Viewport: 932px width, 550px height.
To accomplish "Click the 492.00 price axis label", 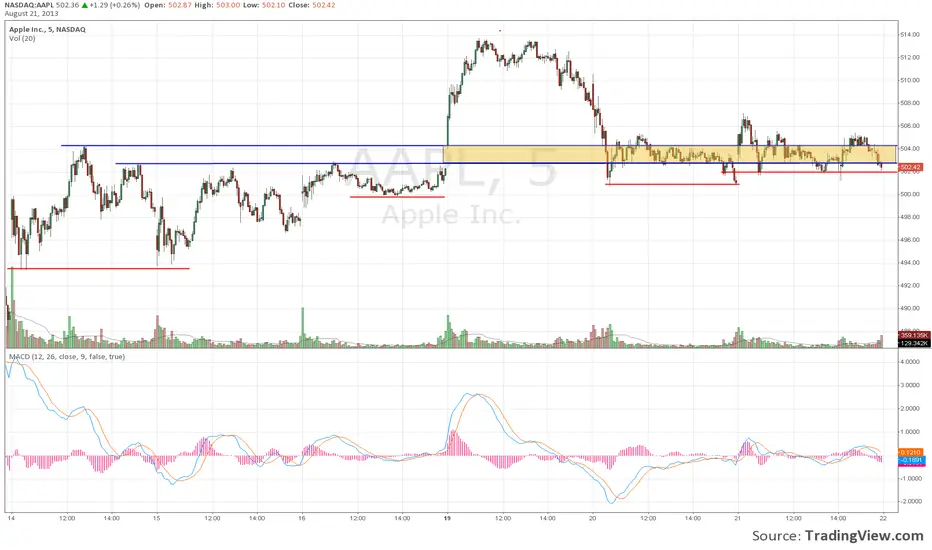I will pos(910,285).
